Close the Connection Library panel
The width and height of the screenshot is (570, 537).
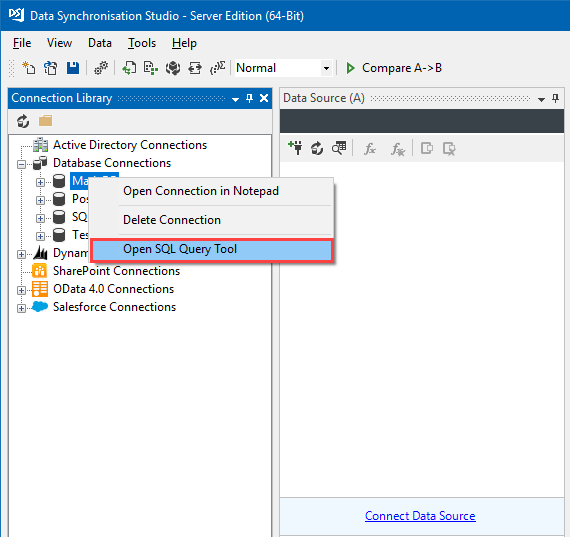click(264, 98)
